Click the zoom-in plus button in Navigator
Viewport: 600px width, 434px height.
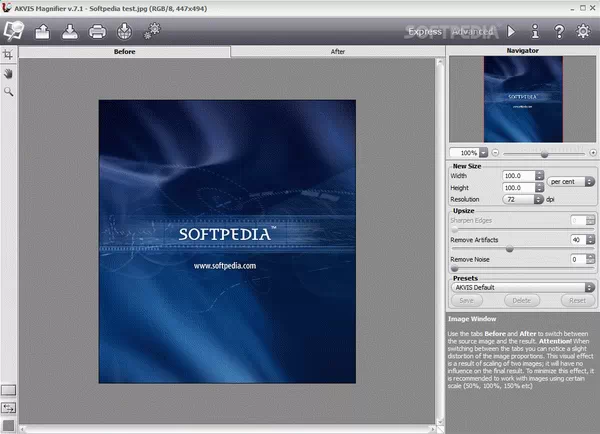[593, 153]
